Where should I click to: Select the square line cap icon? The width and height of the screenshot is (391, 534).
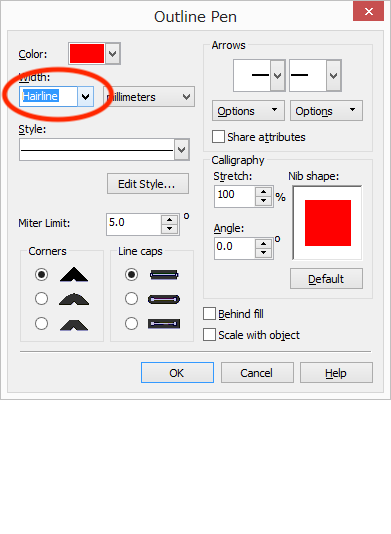point(164,274)
